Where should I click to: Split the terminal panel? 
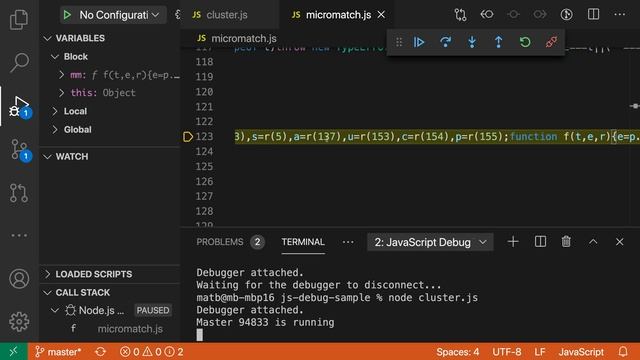[540, 242]
